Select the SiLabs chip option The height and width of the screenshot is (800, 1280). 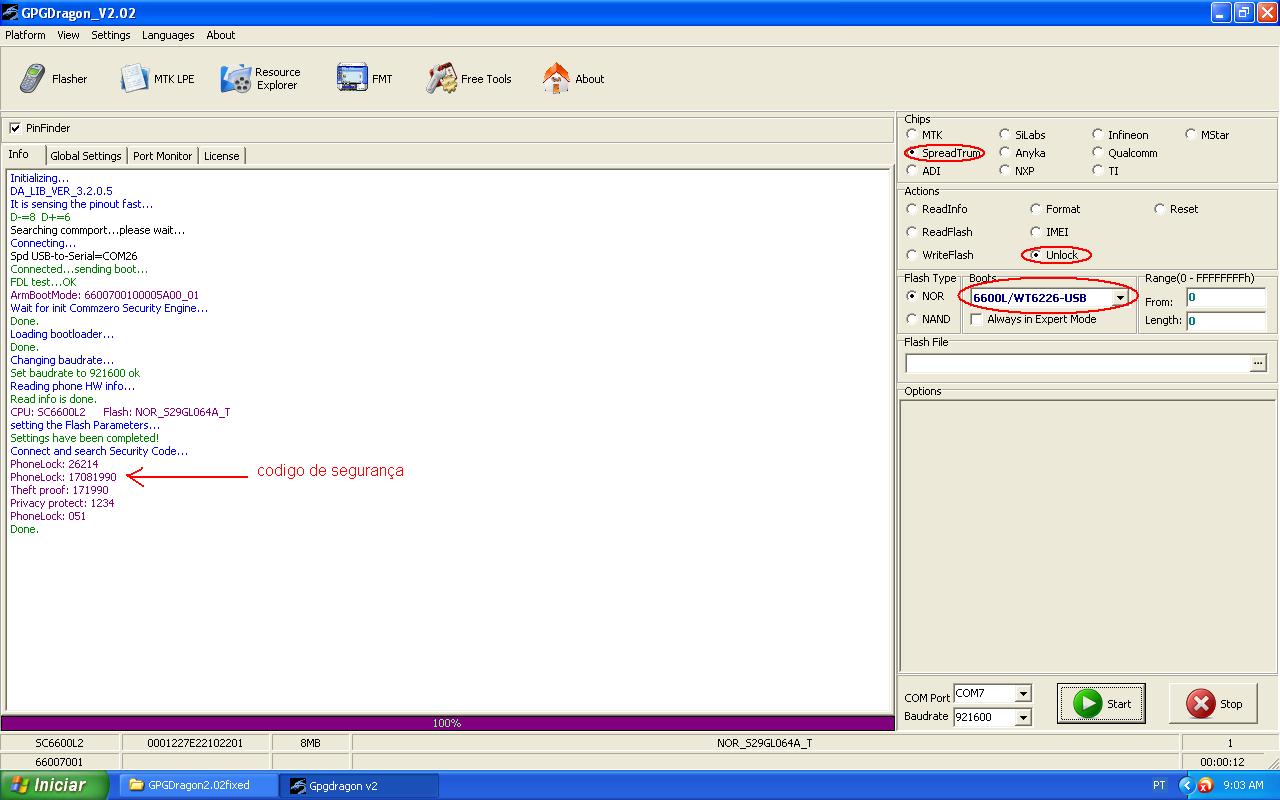click(x=1005, y=135)
